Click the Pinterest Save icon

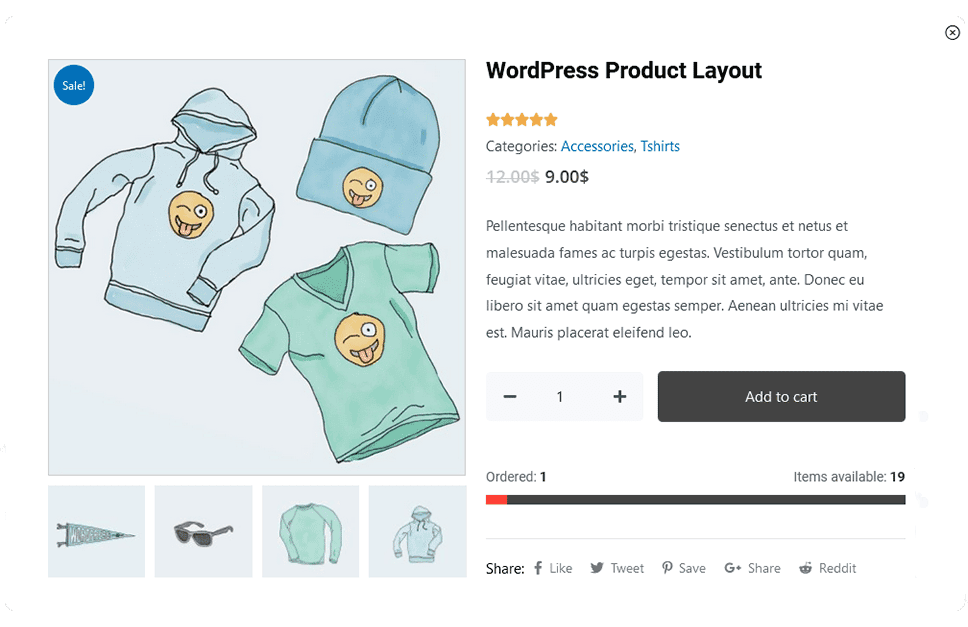[667, 568]
